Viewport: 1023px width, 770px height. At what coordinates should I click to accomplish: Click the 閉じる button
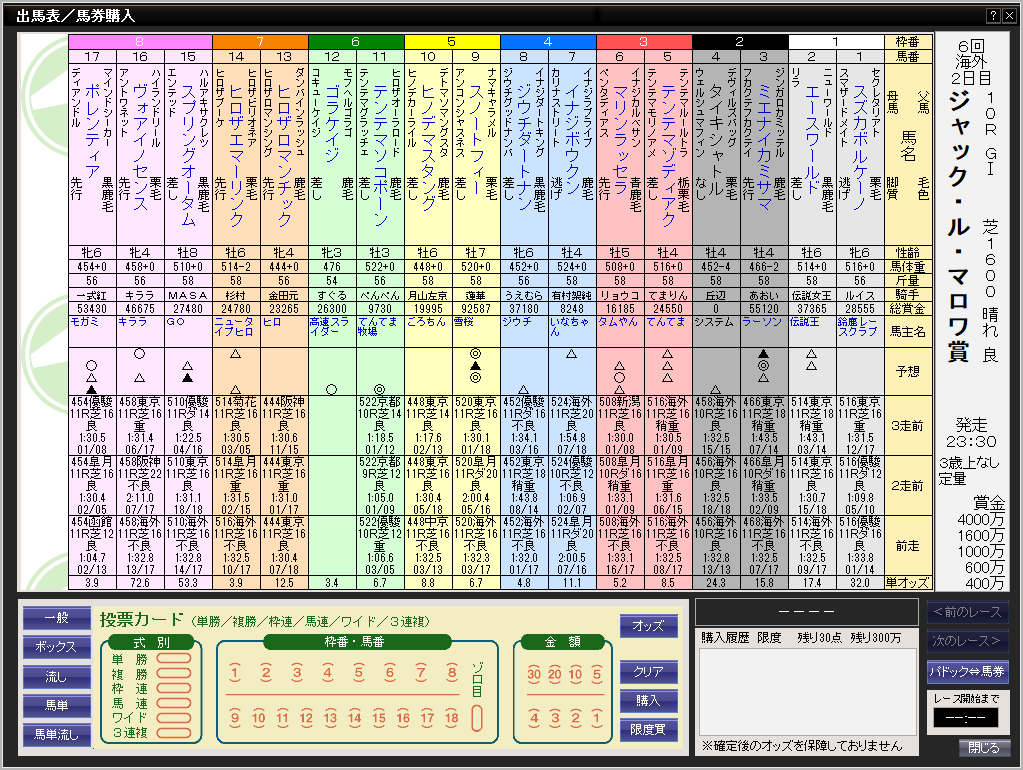[x=984, y=748]
